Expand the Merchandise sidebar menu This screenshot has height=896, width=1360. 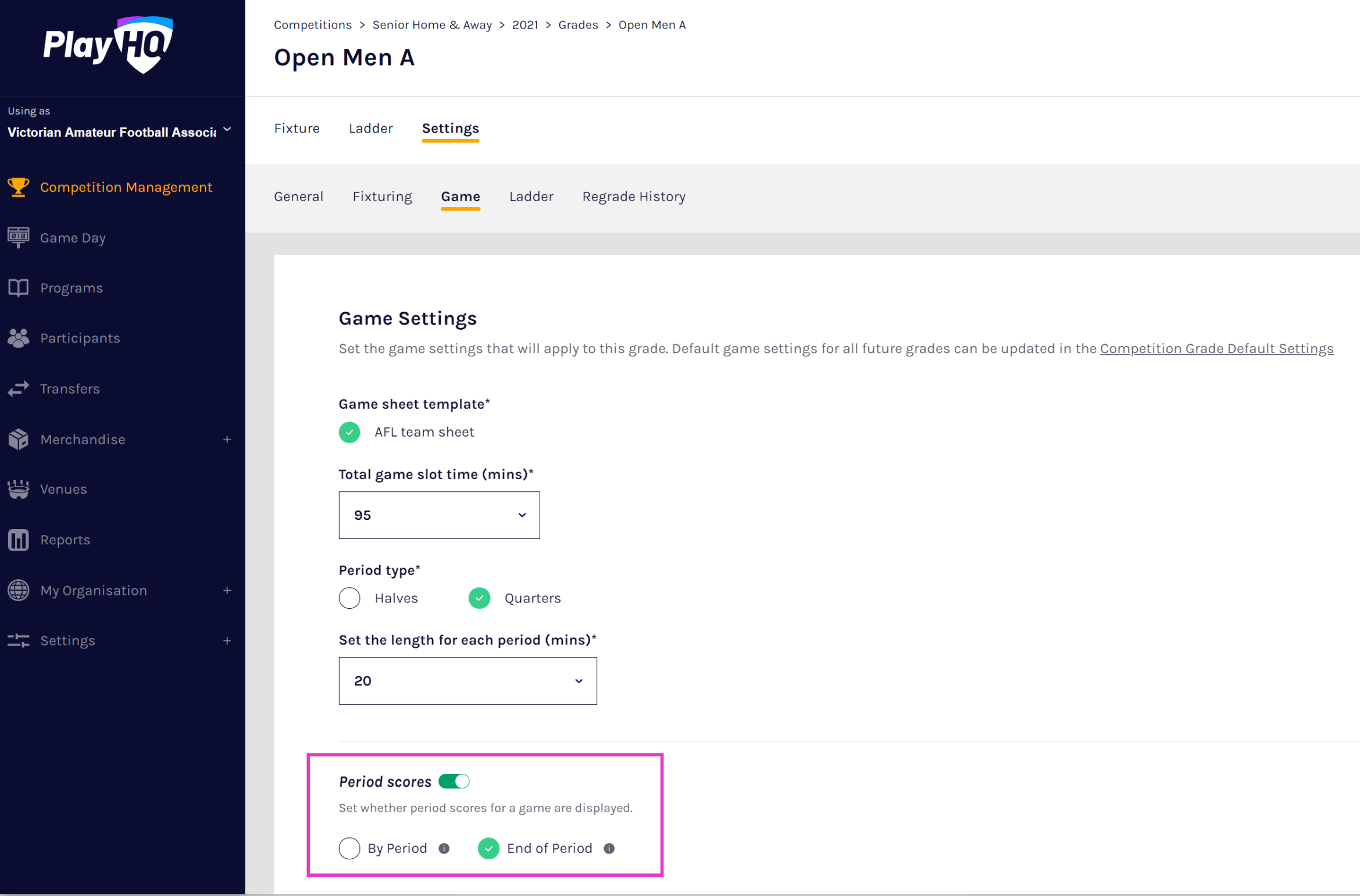227,440
